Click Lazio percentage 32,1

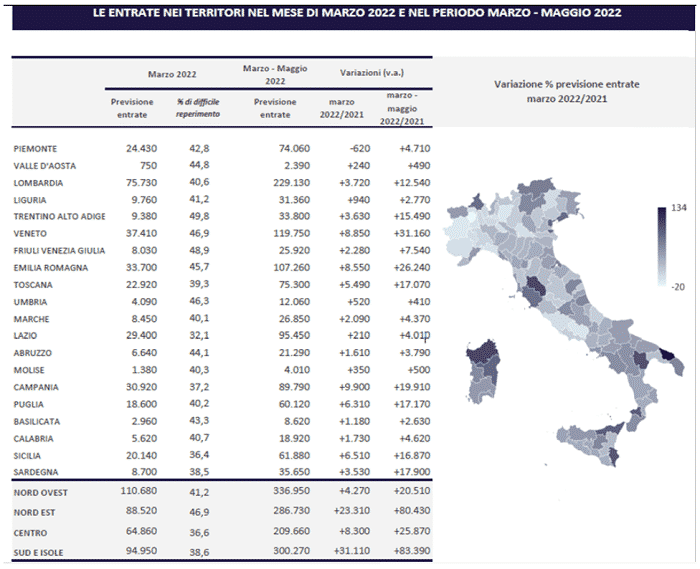199,335
